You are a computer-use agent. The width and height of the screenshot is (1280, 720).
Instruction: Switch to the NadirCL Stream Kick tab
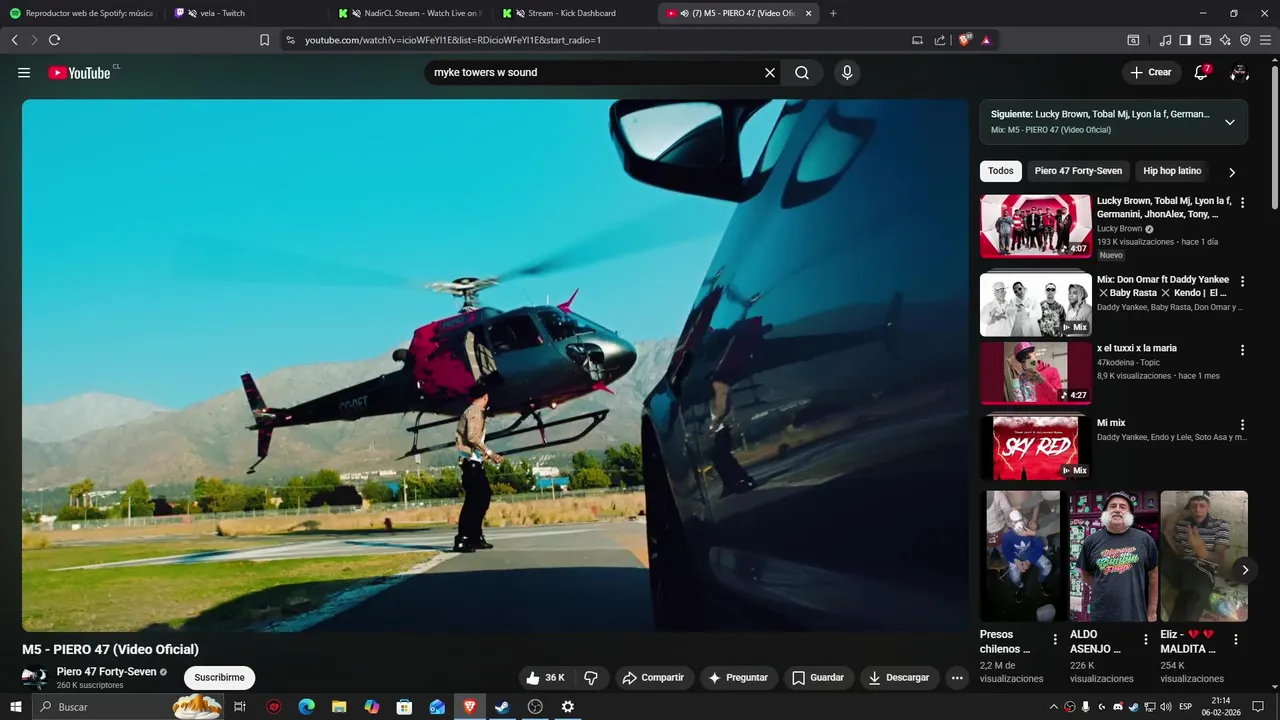(x=410, y=13)
